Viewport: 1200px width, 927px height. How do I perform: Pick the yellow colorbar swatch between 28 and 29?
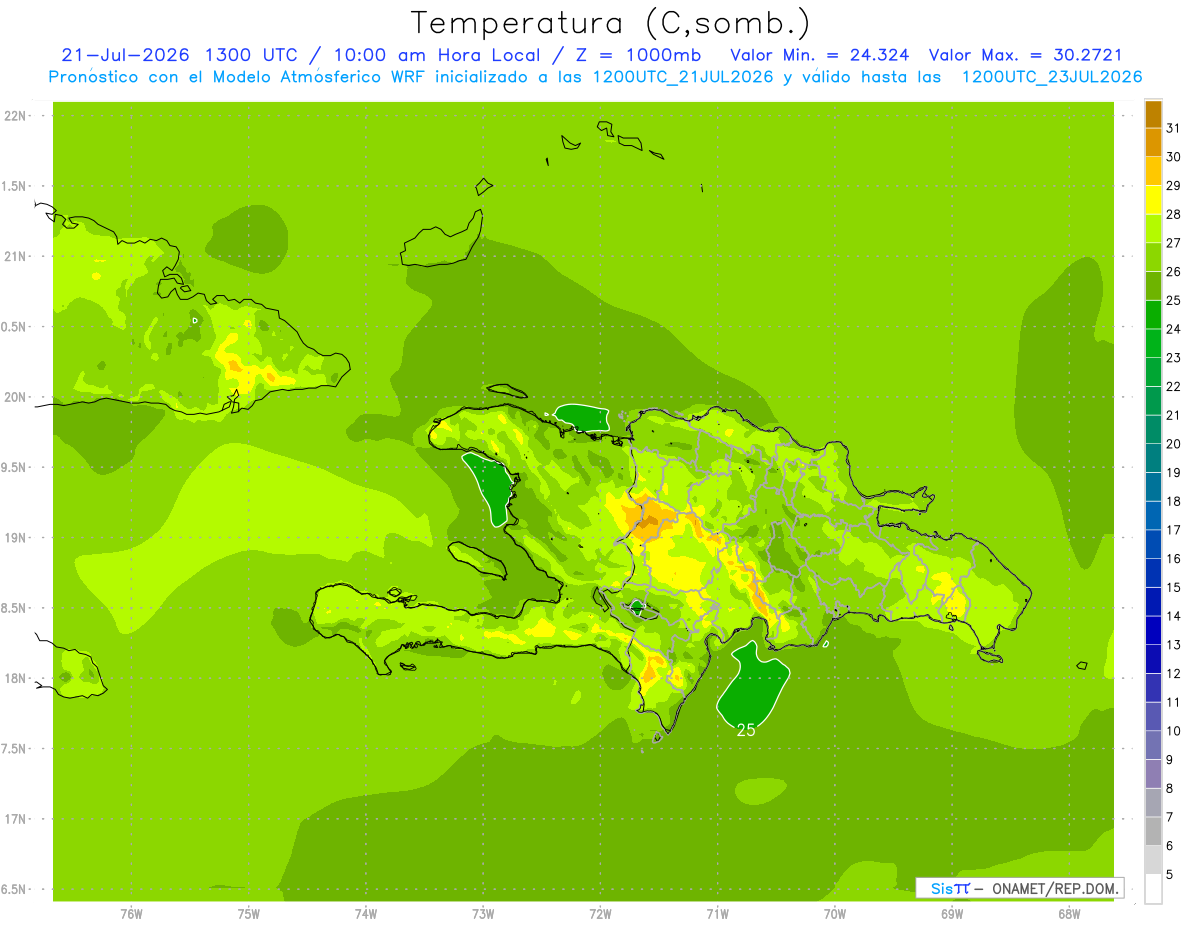click(1153, 199)
